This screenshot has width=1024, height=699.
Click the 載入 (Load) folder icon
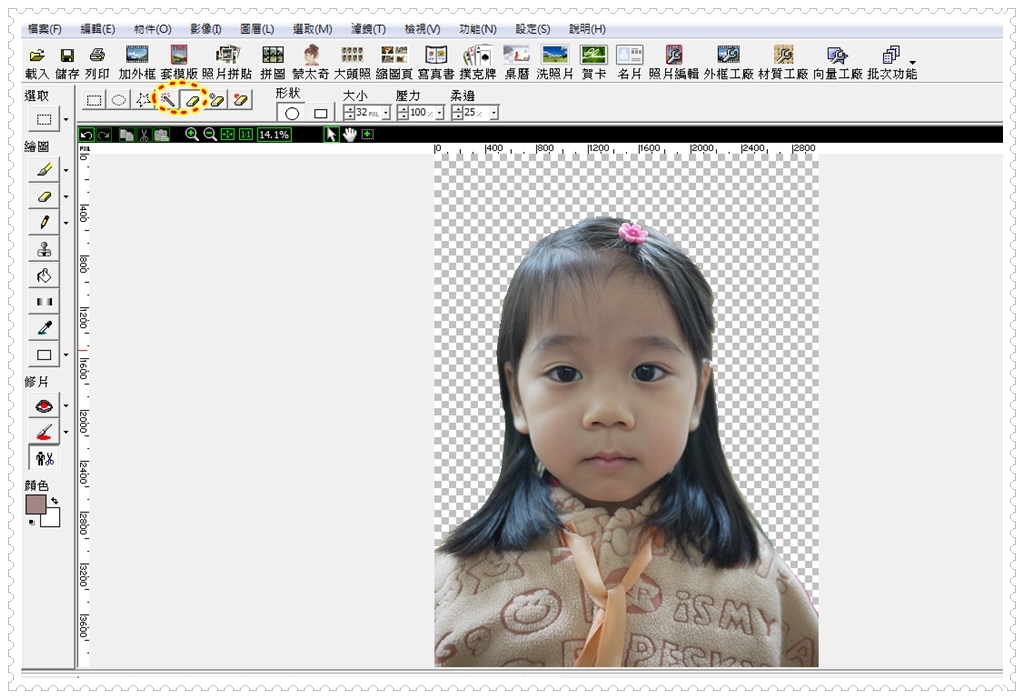tap(37, 56)
